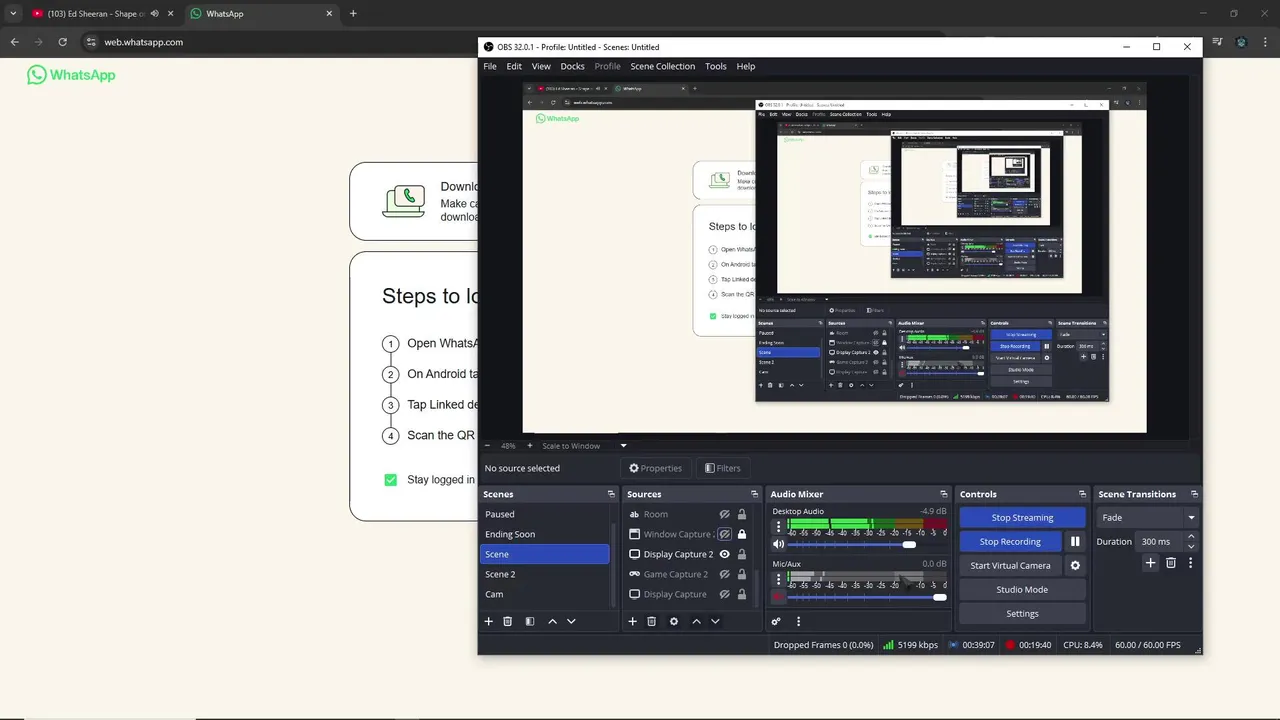Pop out the Sources dock
Screen dimensions: 1280x720
(754, 494)
